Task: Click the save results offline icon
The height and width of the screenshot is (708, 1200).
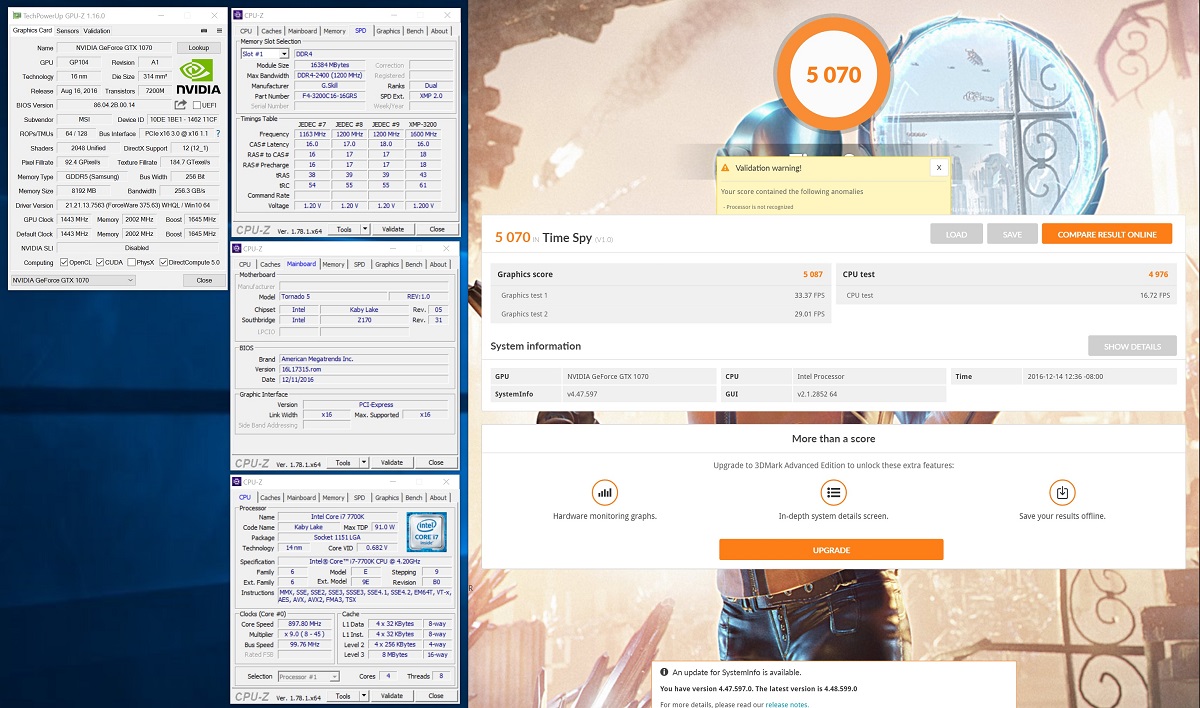Action: 1062,492
